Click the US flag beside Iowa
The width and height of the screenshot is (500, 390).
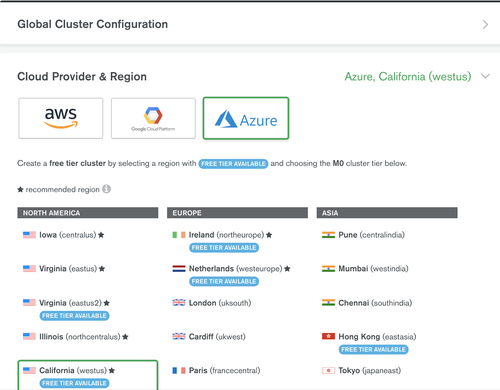click(x=29, y=235)
